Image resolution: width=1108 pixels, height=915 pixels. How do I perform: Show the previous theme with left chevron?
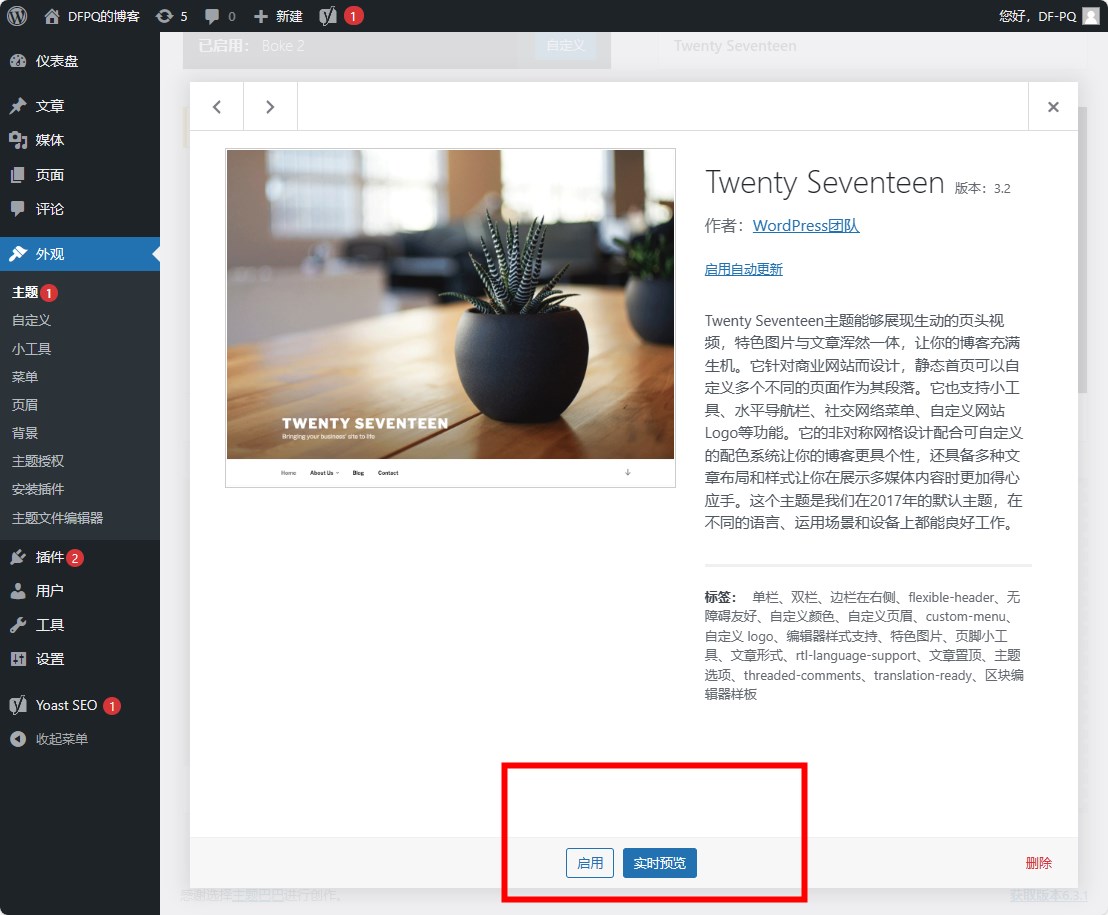pos(217,107)
